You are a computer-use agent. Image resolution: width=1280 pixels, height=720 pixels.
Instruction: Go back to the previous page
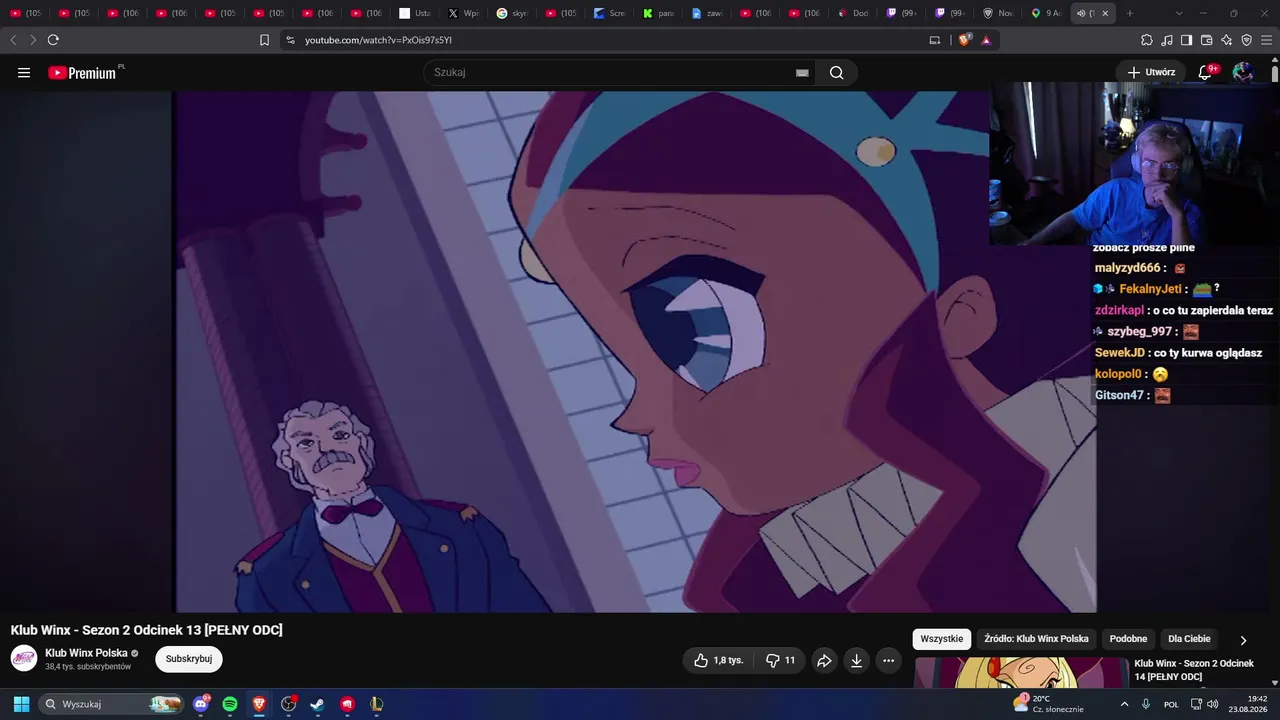(13, 40)
